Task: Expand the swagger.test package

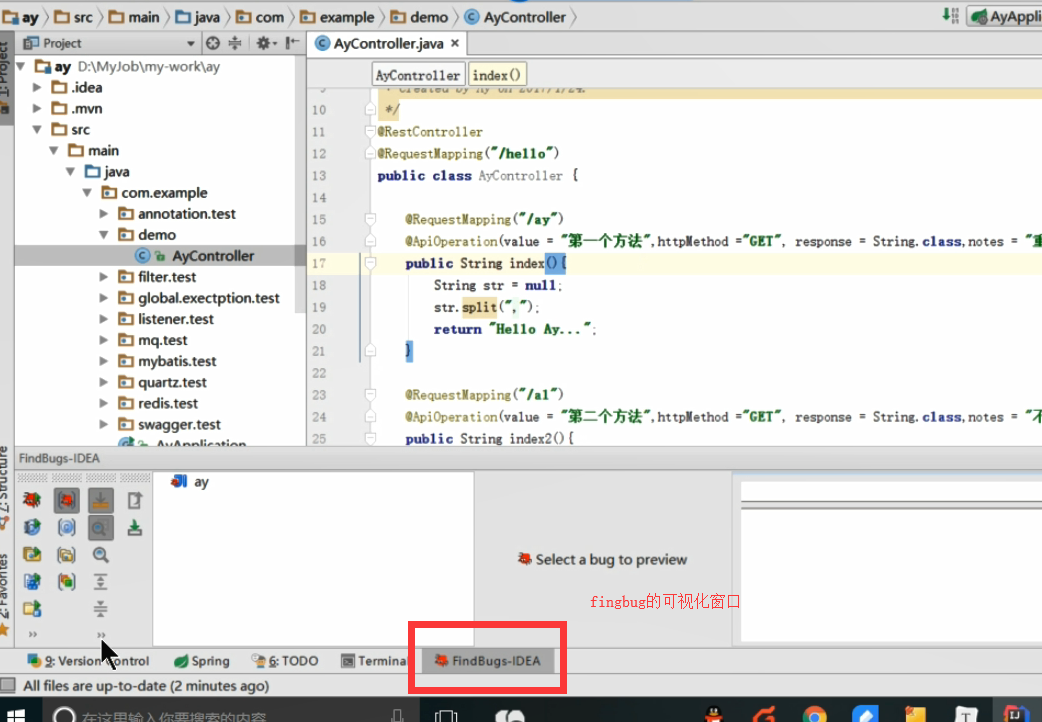Action: click(x=104, y=424)
